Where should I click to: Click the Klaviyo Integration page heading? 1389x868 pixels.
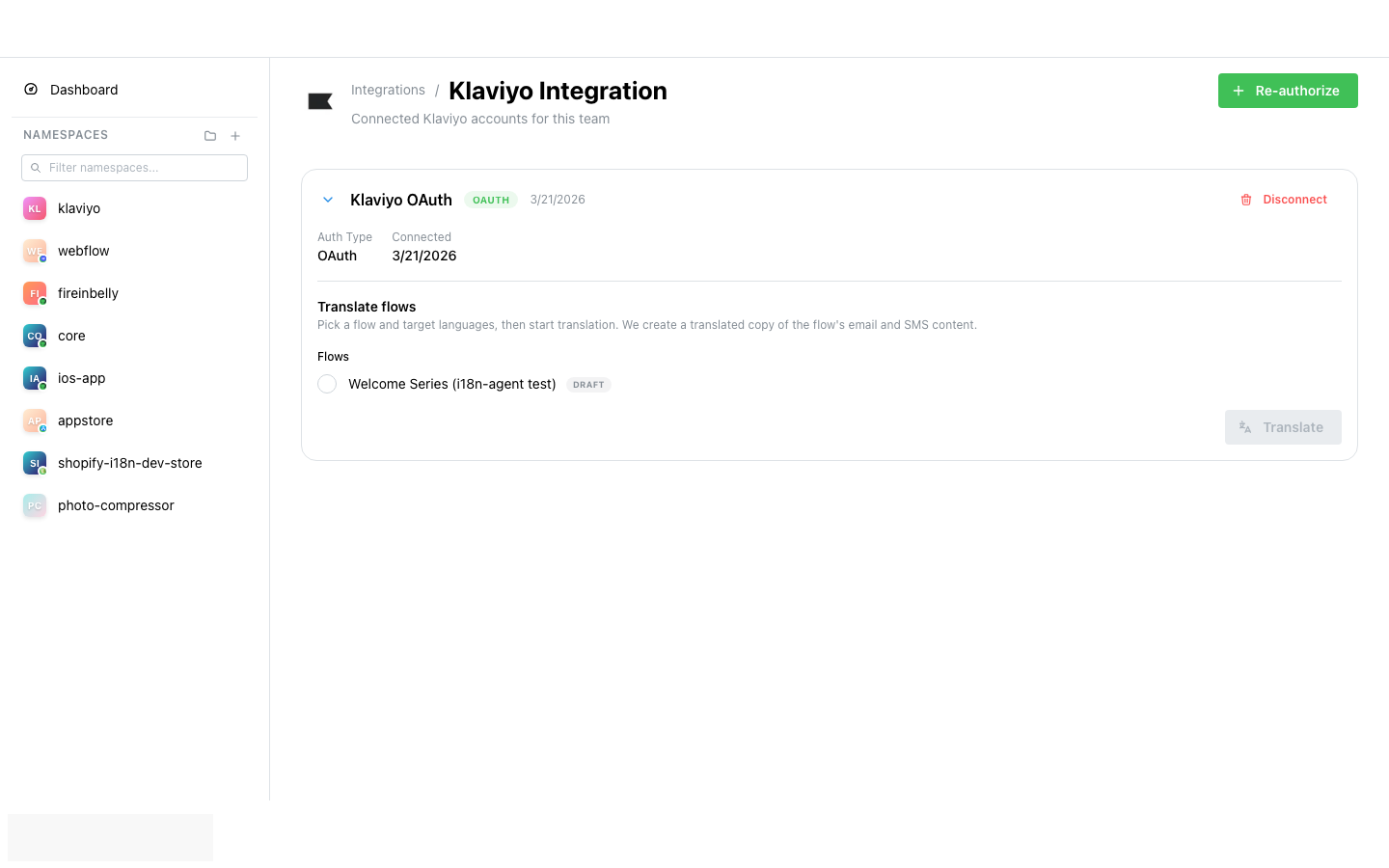pyautogui.click(x=558, y=91)
